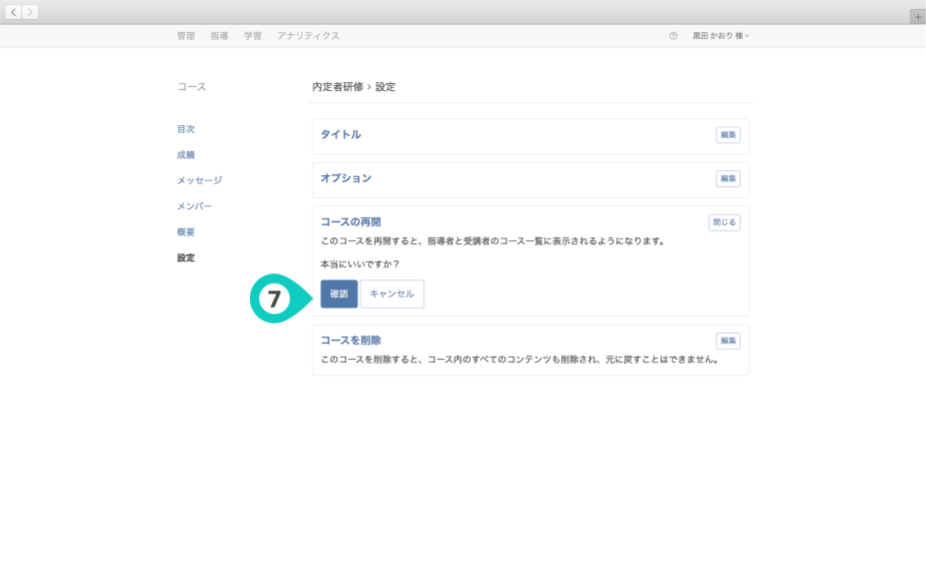Open アナリティクス in the top navigation
This screenshot has width=926, height=579.
click(308, 36)
